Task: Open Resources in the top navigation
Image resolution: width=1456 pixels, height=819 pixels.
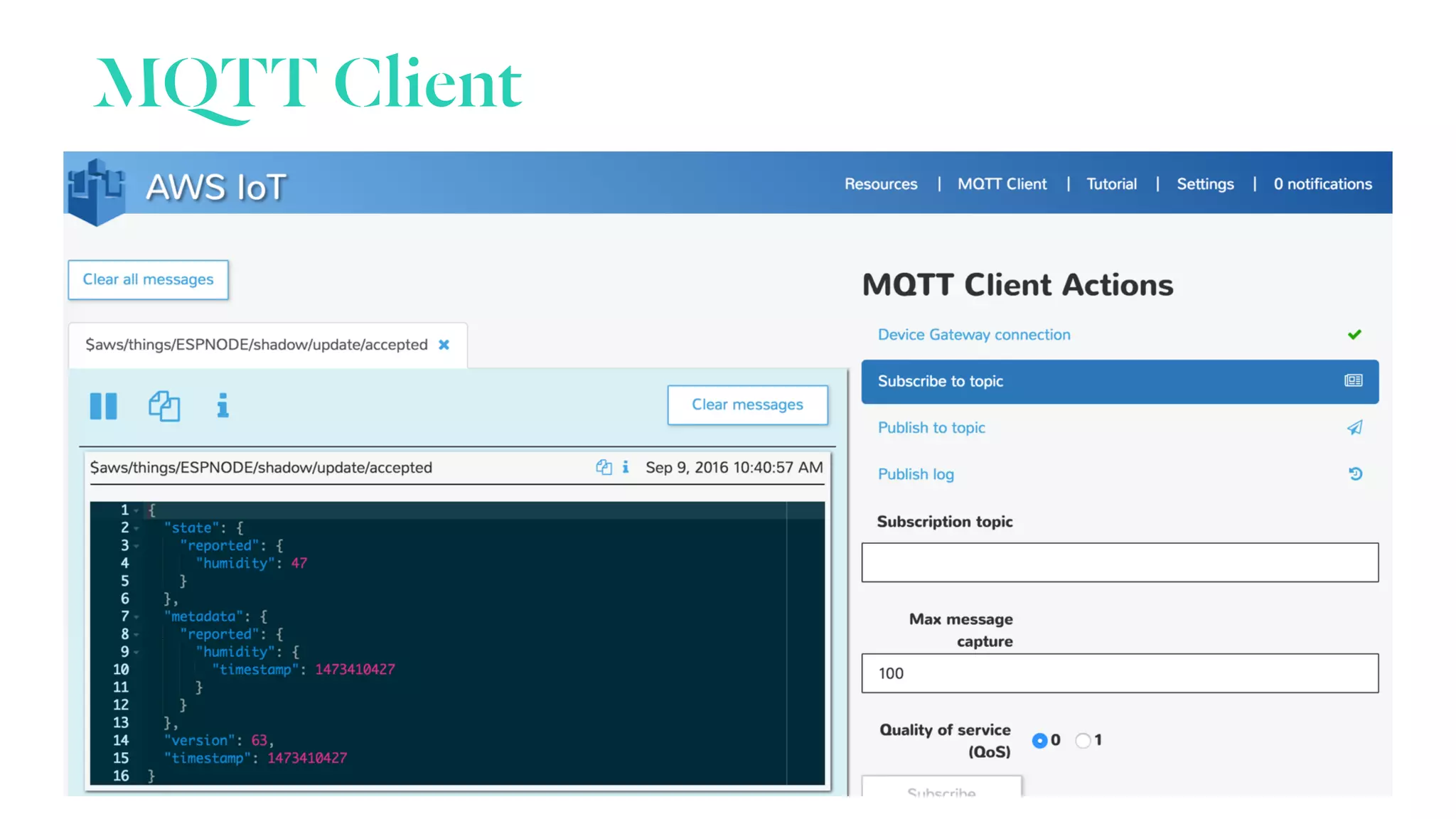Action: pos(881,184)
